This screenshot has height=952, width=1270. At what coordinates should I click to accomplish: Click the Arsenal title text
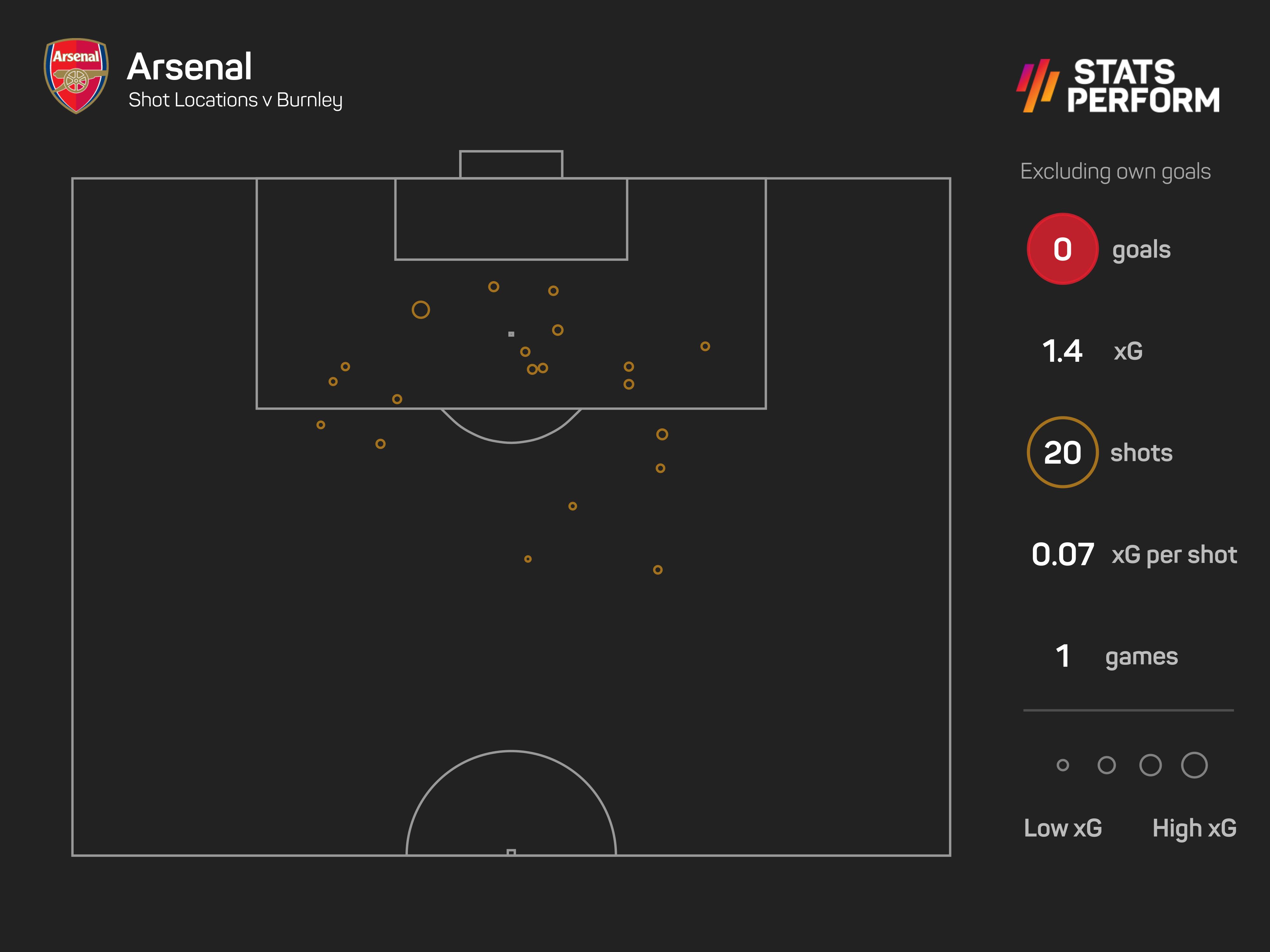(190, 67)
